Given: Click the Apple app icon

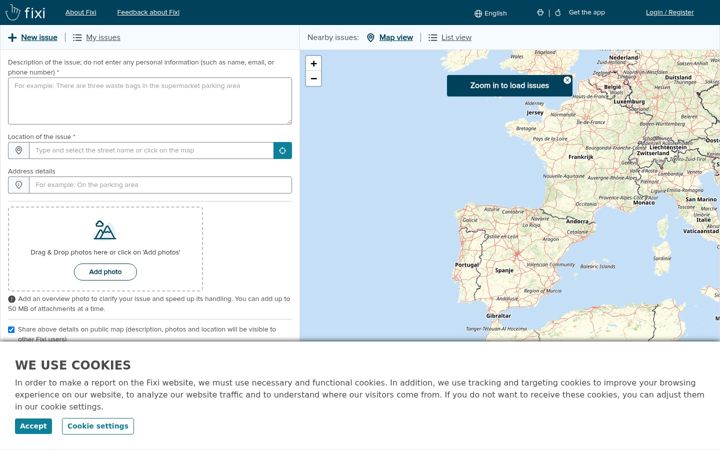Looking at the screenshot, I should (x=557, y=12).
